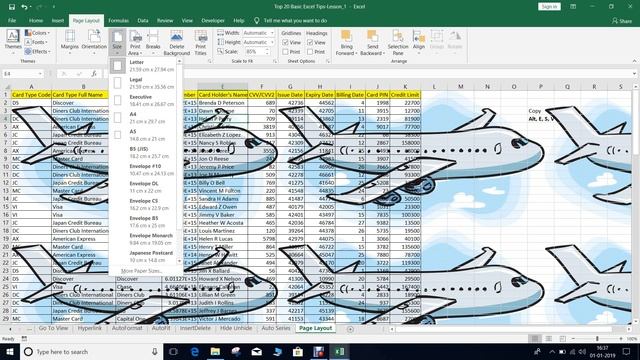The image size is (640, 360).
Task: Switch to the Data tab
Action: pyautogui.click(x=143, y=20)
